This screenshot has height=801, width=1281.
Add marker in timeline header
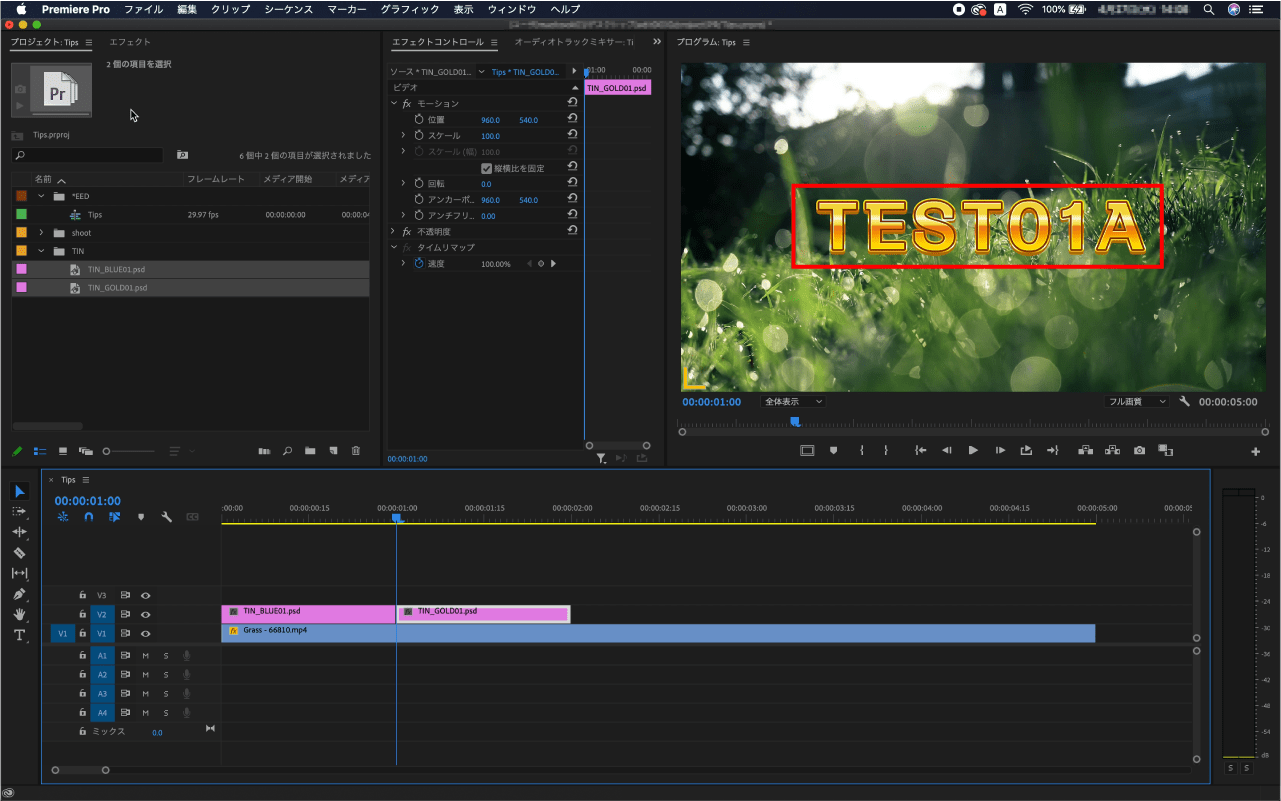click(x=141, y=517)
